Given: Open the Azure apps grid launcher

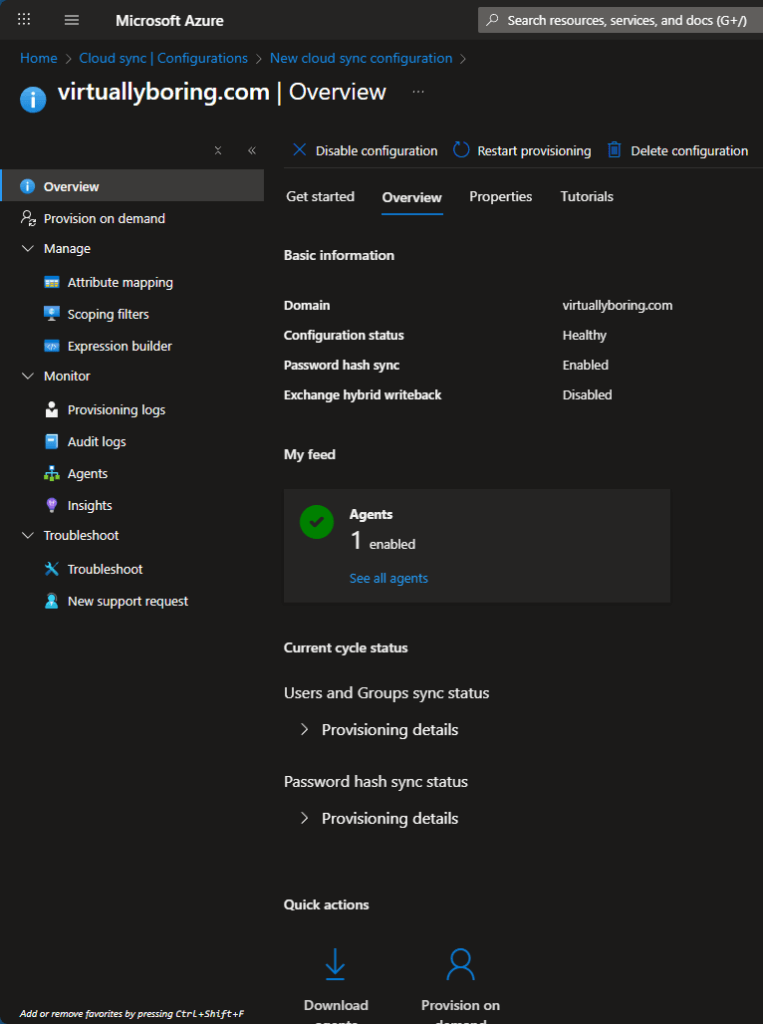Looking at the screenshot, I should 24,20.
